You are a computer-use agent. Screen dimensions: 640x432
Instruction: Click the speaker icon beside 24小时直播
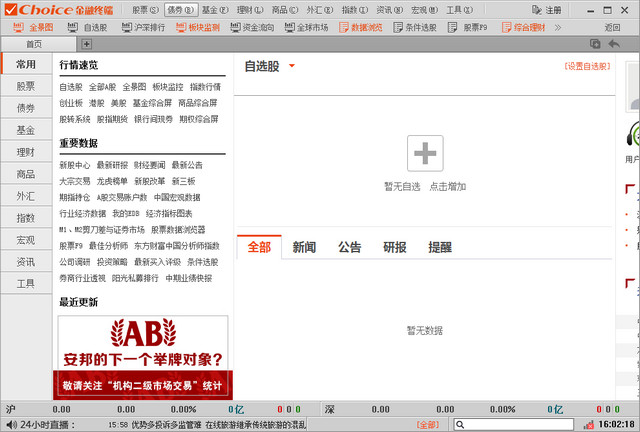(11, 425)
